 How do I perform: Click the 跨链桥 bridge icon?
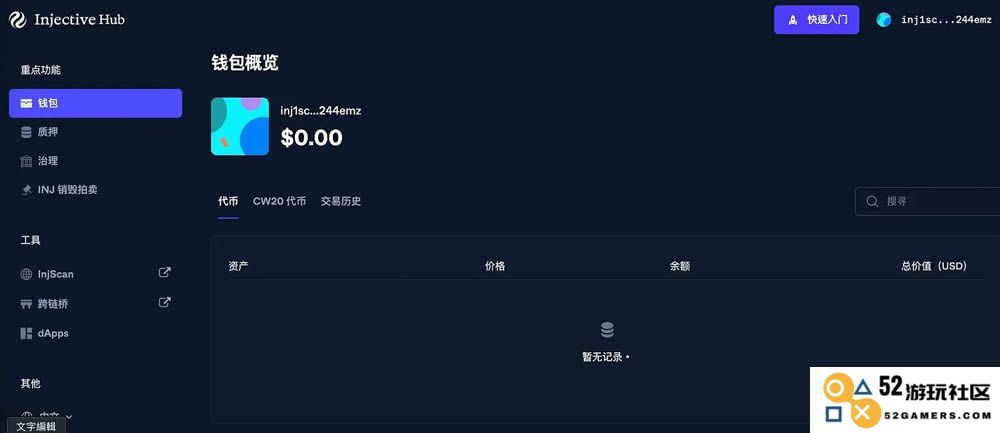tap(26, 304)
